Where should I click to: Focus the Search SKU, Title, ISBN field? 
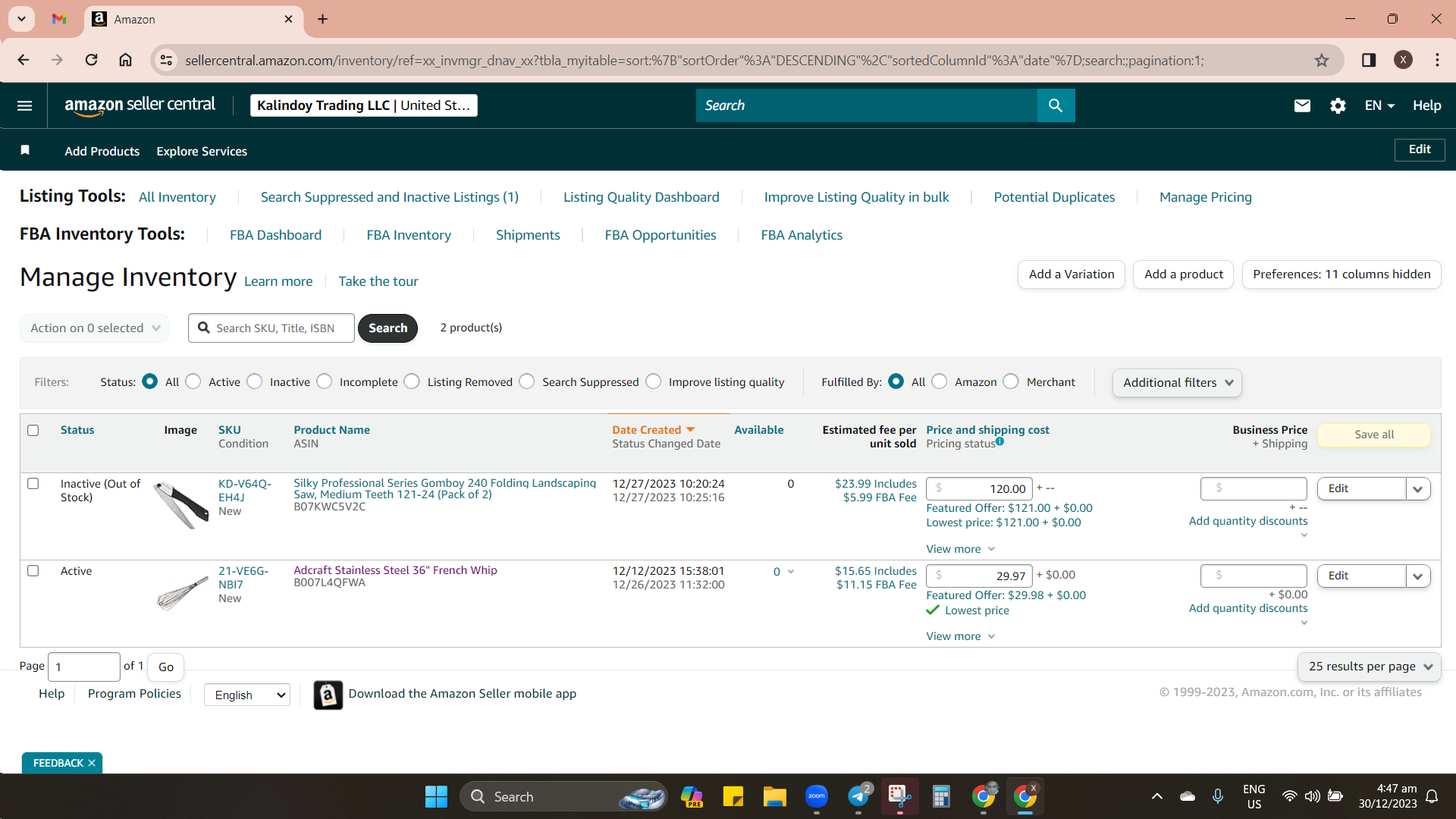pos(271,328)
